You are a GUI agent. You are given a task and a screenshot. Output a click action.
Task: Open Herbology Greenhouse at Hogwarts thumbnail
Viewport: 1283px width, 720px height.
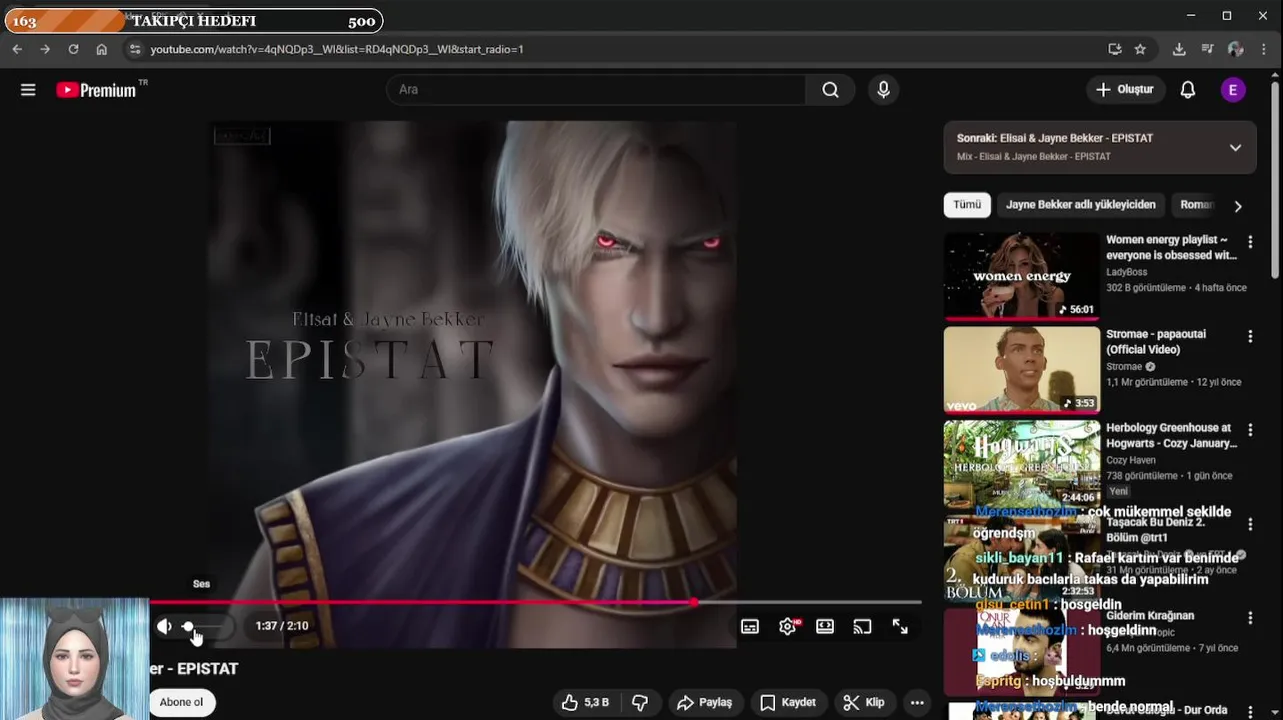click(x=1021, y=464)
